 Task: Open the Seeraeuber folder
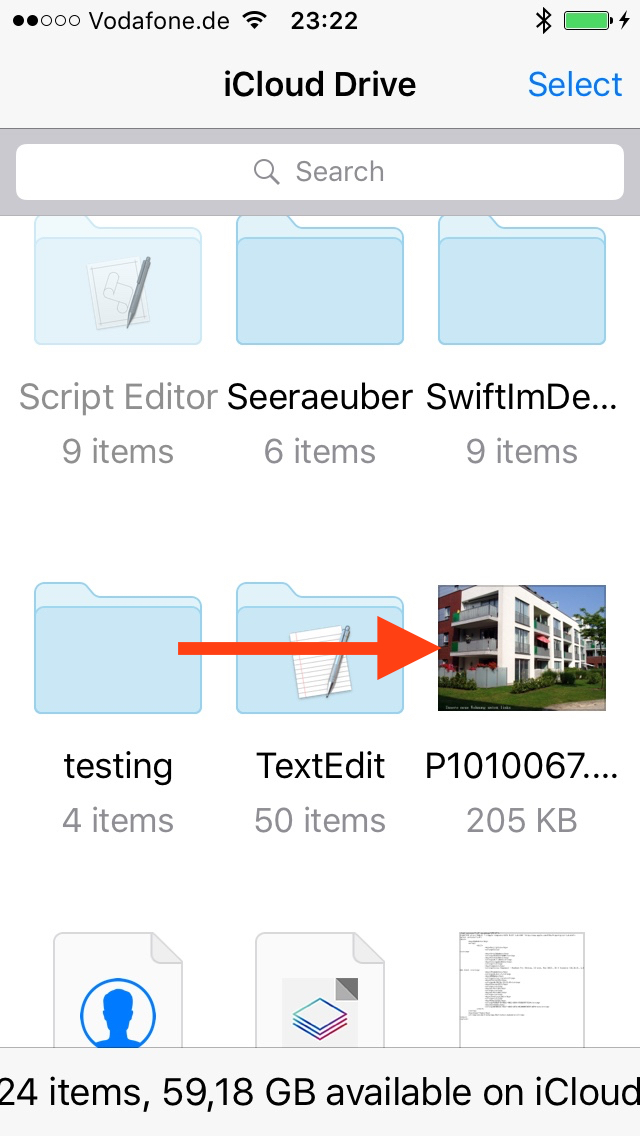[320, 285]
